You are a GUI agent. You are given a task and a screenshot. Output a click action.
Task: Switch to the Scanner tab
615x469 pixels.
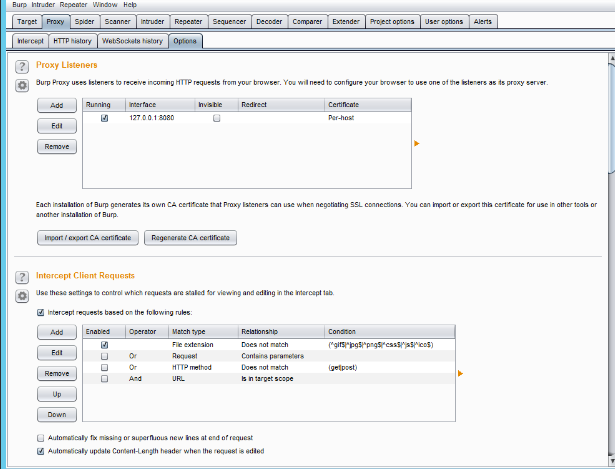coord(117,22)
